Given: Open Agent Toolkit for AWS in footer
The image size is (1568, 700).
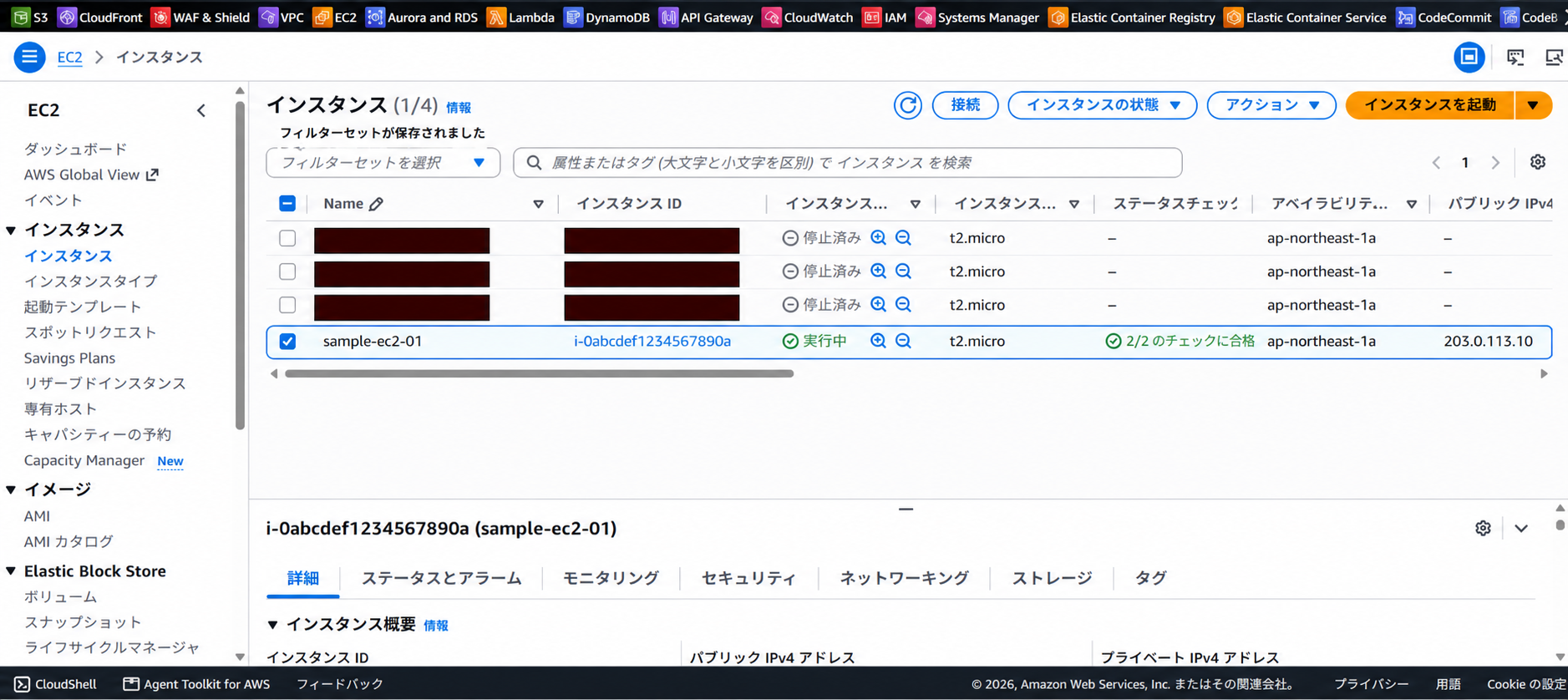Looking at the screenshot, I should click(x=196, y=683).
